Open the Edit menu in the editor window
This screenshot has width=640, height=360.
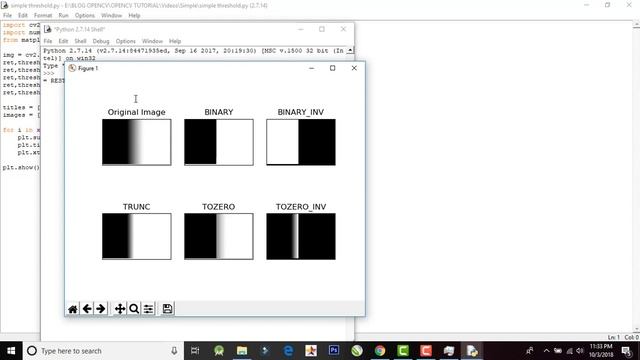coord(23,16)
